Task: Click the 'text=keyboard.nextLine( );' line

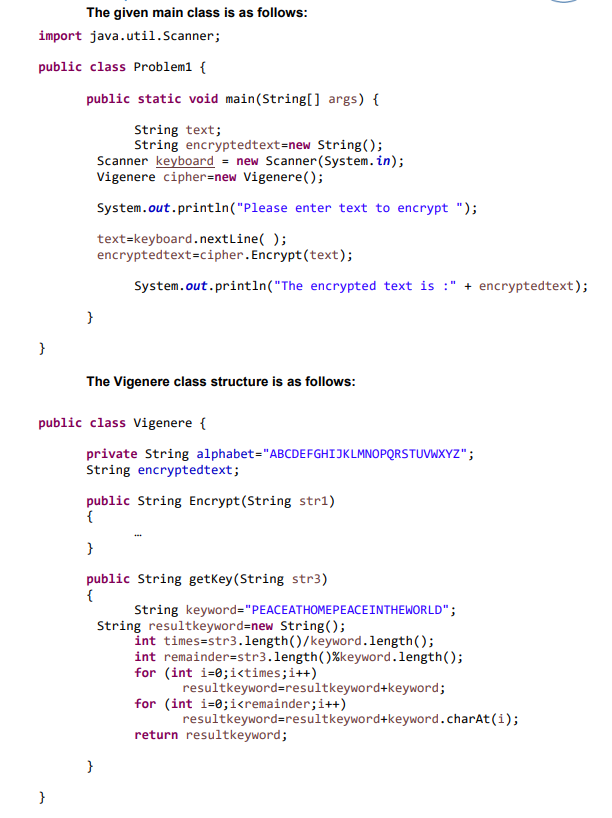Action: [x=191, y=239]
